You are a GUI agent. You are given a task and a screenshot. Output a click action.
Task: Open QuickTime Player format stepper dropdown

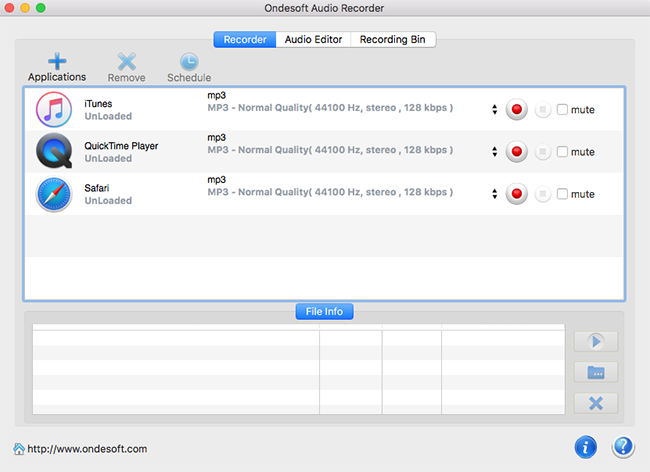point(495,152)
